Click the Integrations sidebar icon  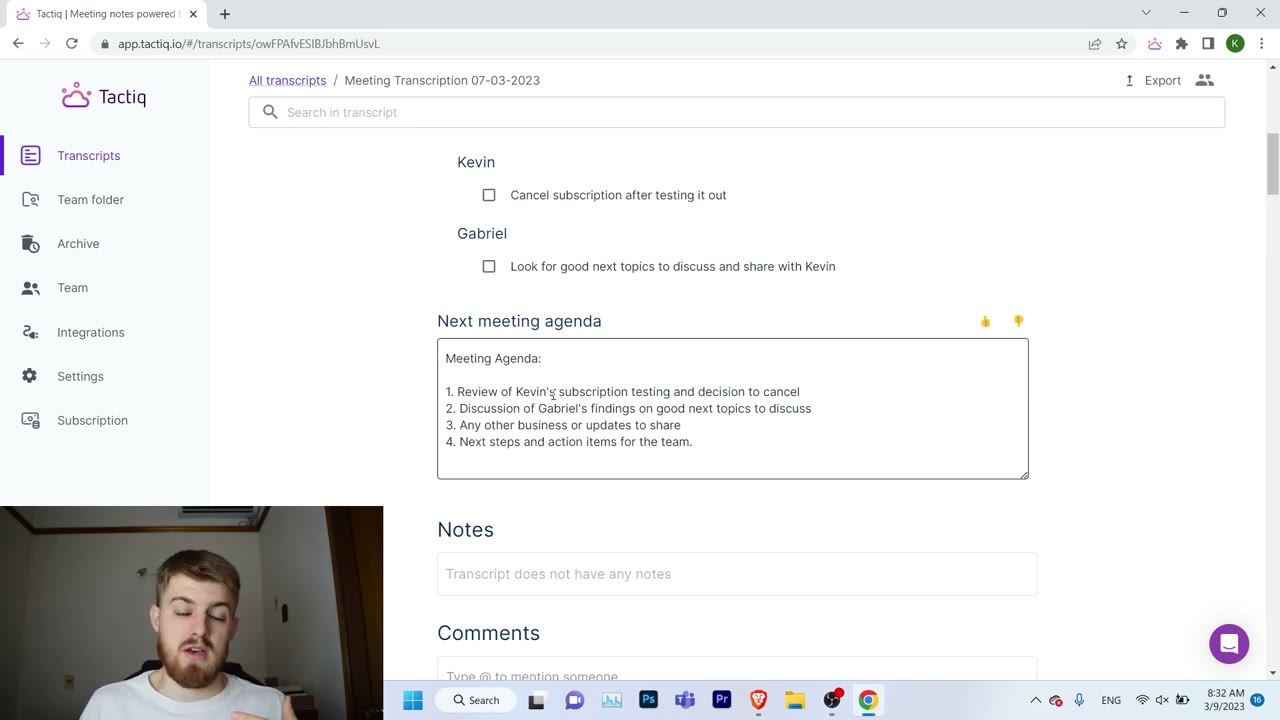click(x=30, y=332)
